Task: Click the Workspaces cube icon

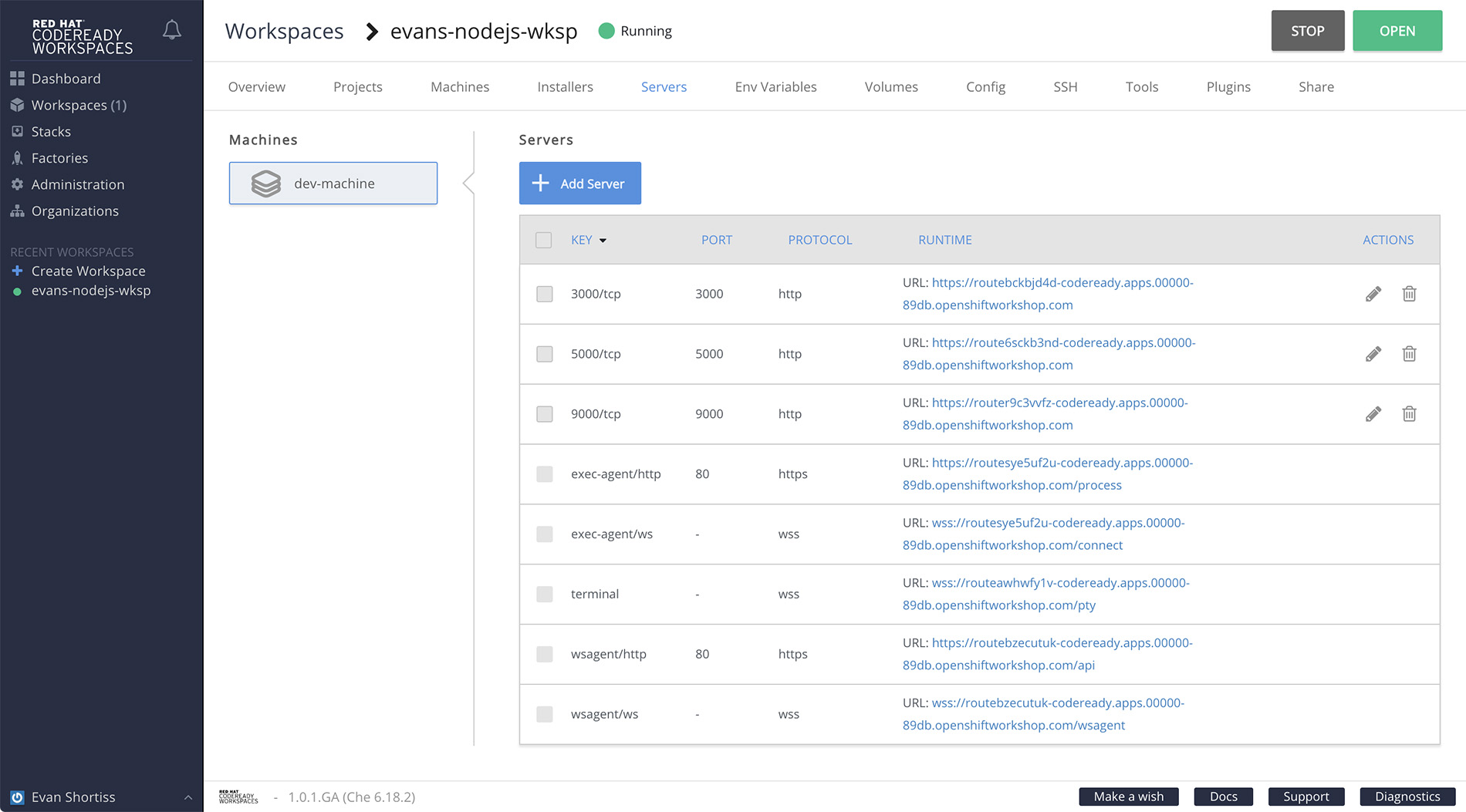Action: pos(17,105)
